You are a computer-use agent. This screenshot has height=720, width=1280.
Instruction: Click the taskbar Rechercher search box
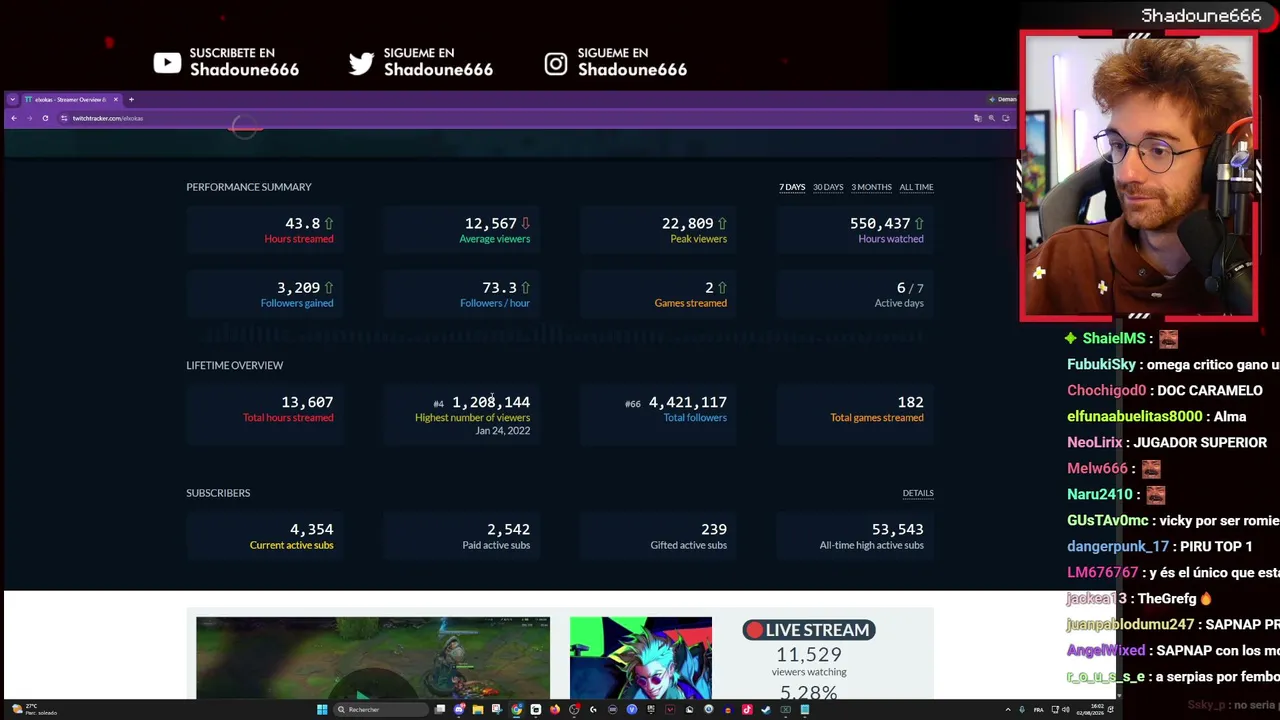click(x=381, y=710)
